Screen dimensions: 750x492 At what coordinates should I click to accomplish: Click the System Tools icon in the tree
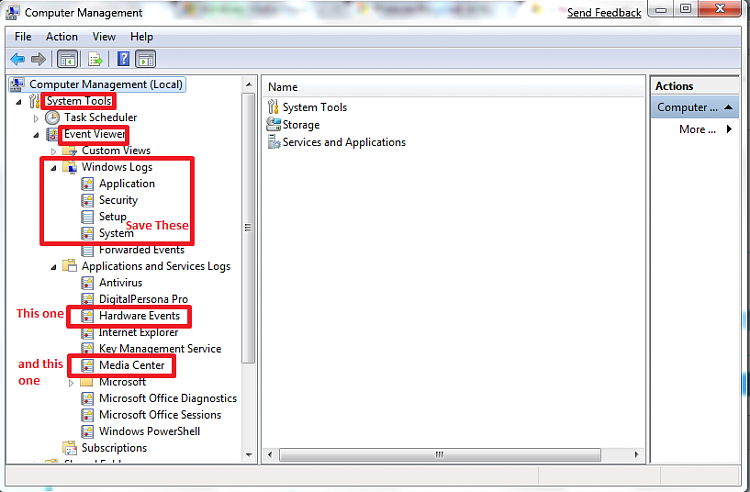coord(34,101)
